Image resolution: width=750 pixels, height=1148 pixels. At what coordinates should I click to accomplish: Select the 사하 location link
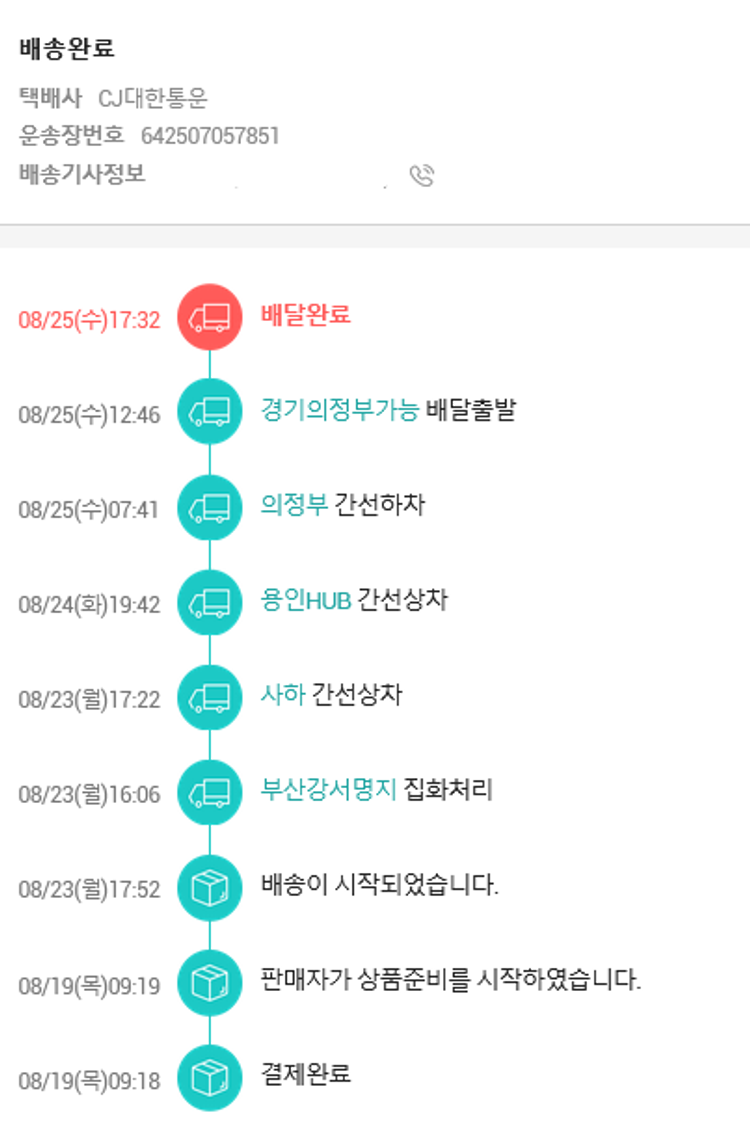tap(282, 695)
